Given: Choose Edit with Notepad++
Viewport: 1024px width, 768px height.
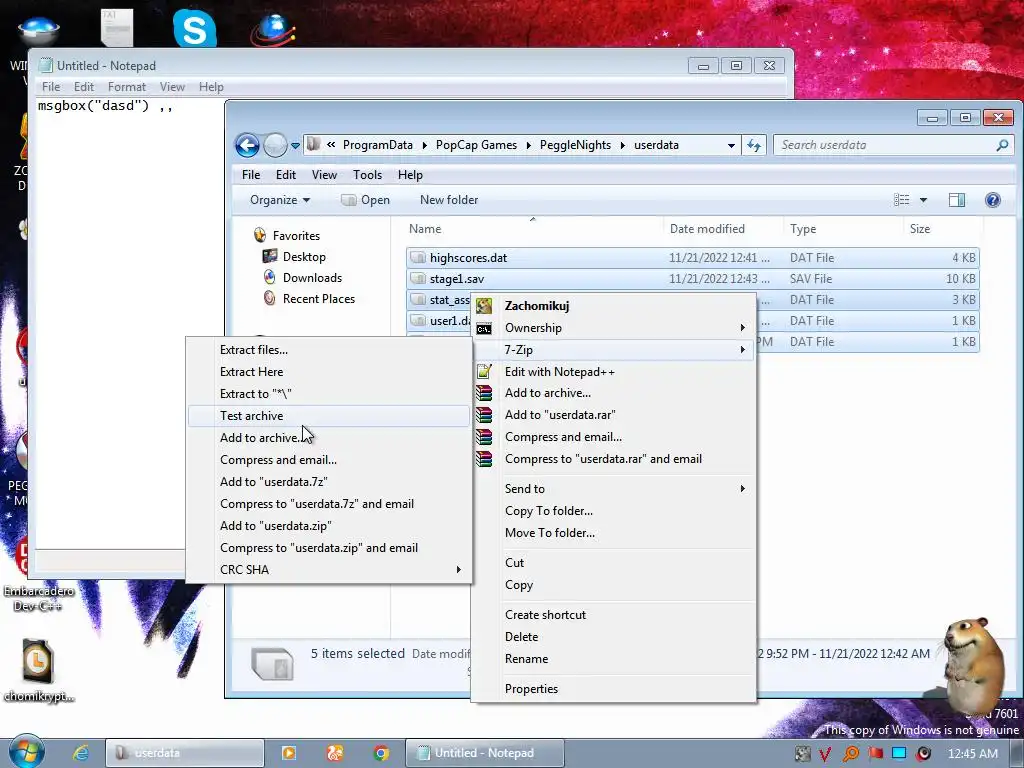Looking at the screenshot, I should click(614, 372).
